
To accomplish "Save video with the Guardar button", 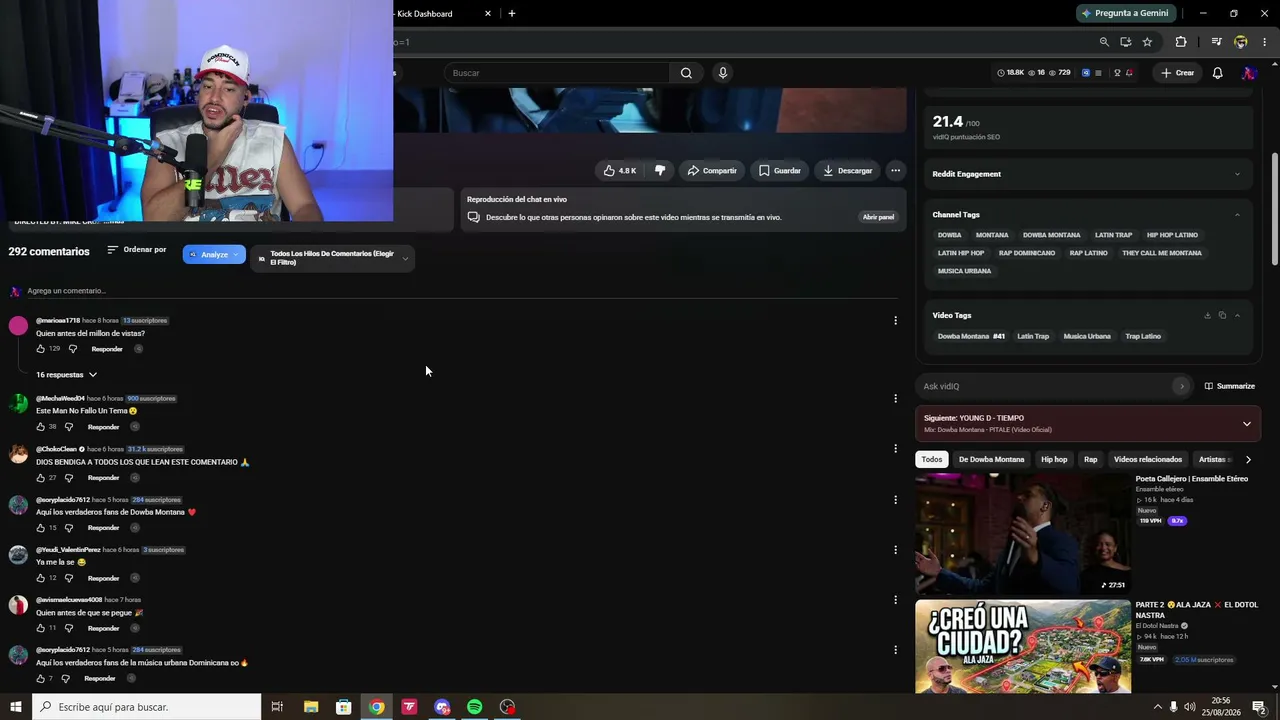I will point(779,171).
